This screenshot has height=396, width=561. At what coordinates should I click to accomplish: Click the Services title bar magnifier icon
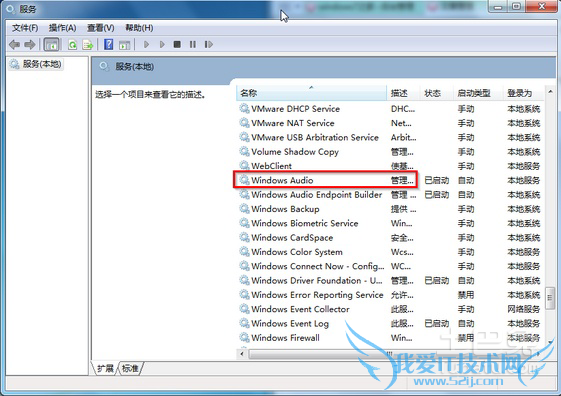pos(11,9)
